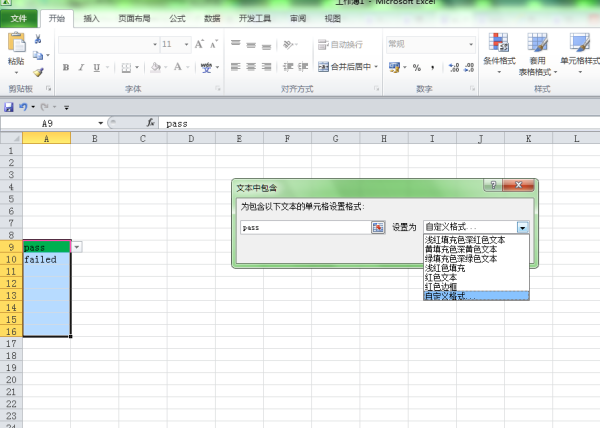Switch to the 插入 (Insert) tab
The width and height of the screenshot is (600, 428).
[91, 18]
